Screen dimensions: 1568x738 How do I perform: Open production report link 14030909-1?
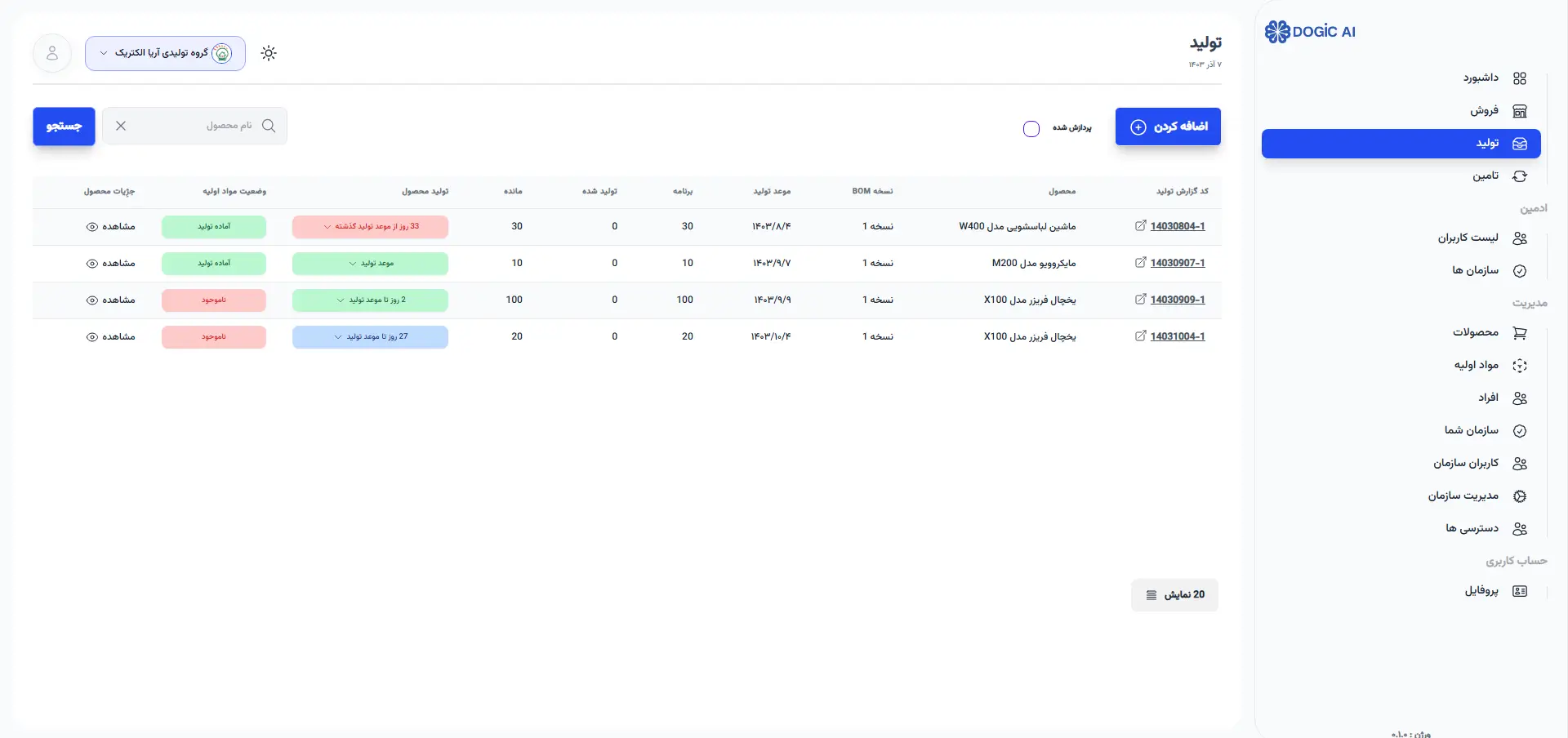point(1177,300)
